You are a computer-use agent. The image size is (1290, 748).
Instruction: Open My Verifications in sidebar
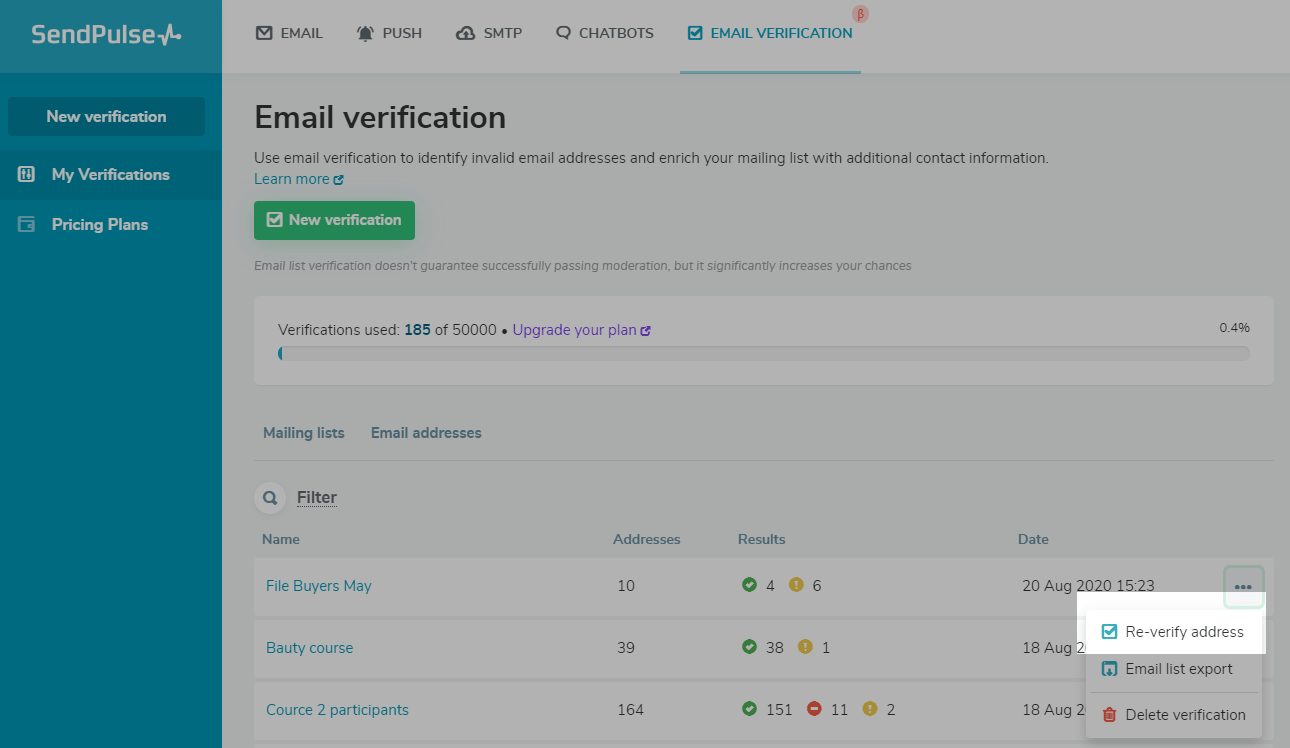(x=111, y=174)
